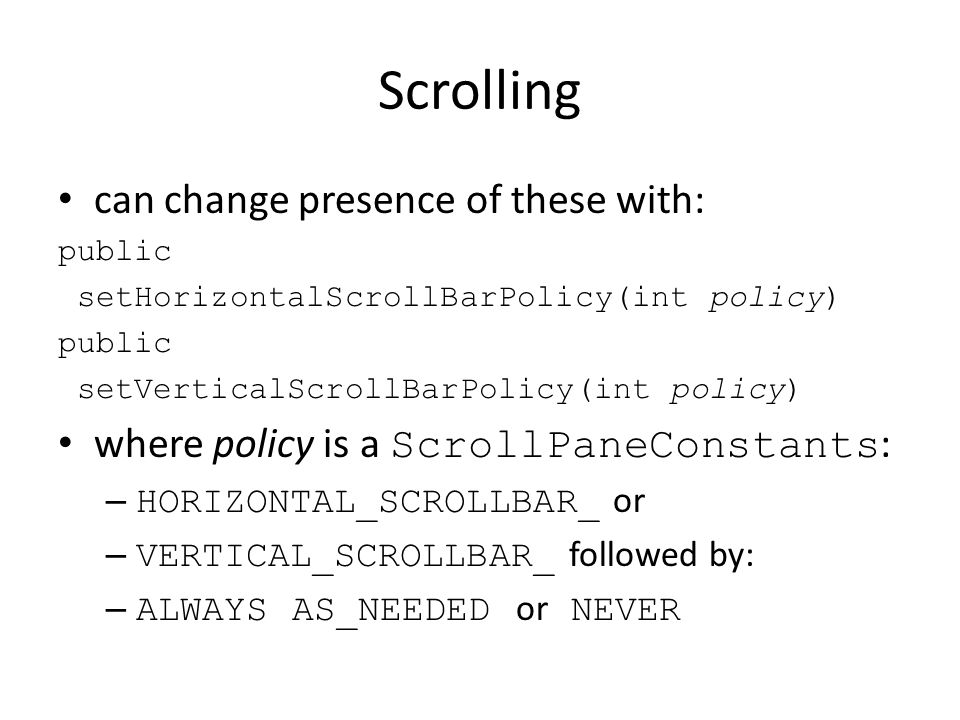Click the text 'can change presence of these with:'
The width and height of the screenshot is (960, 720).
(399, 200)
